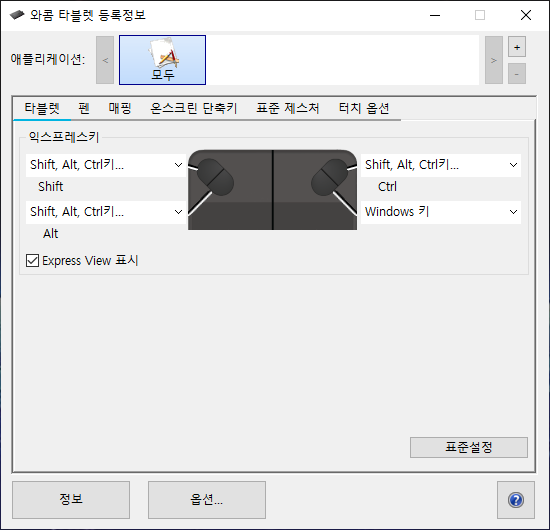Switch to the 타블렛 tab

(42, 108)
